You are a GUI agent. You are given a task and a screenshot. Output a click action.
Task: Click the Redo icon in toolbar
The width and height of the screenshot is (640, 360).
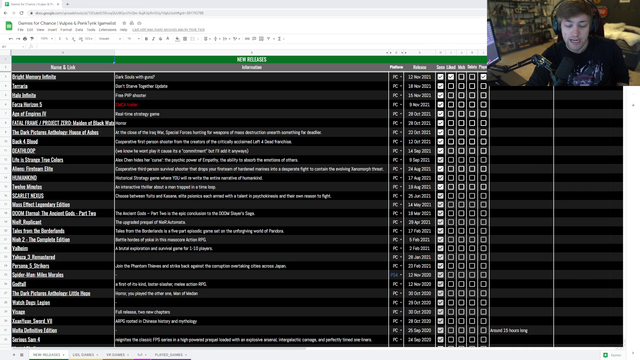(x=18, y=39)
